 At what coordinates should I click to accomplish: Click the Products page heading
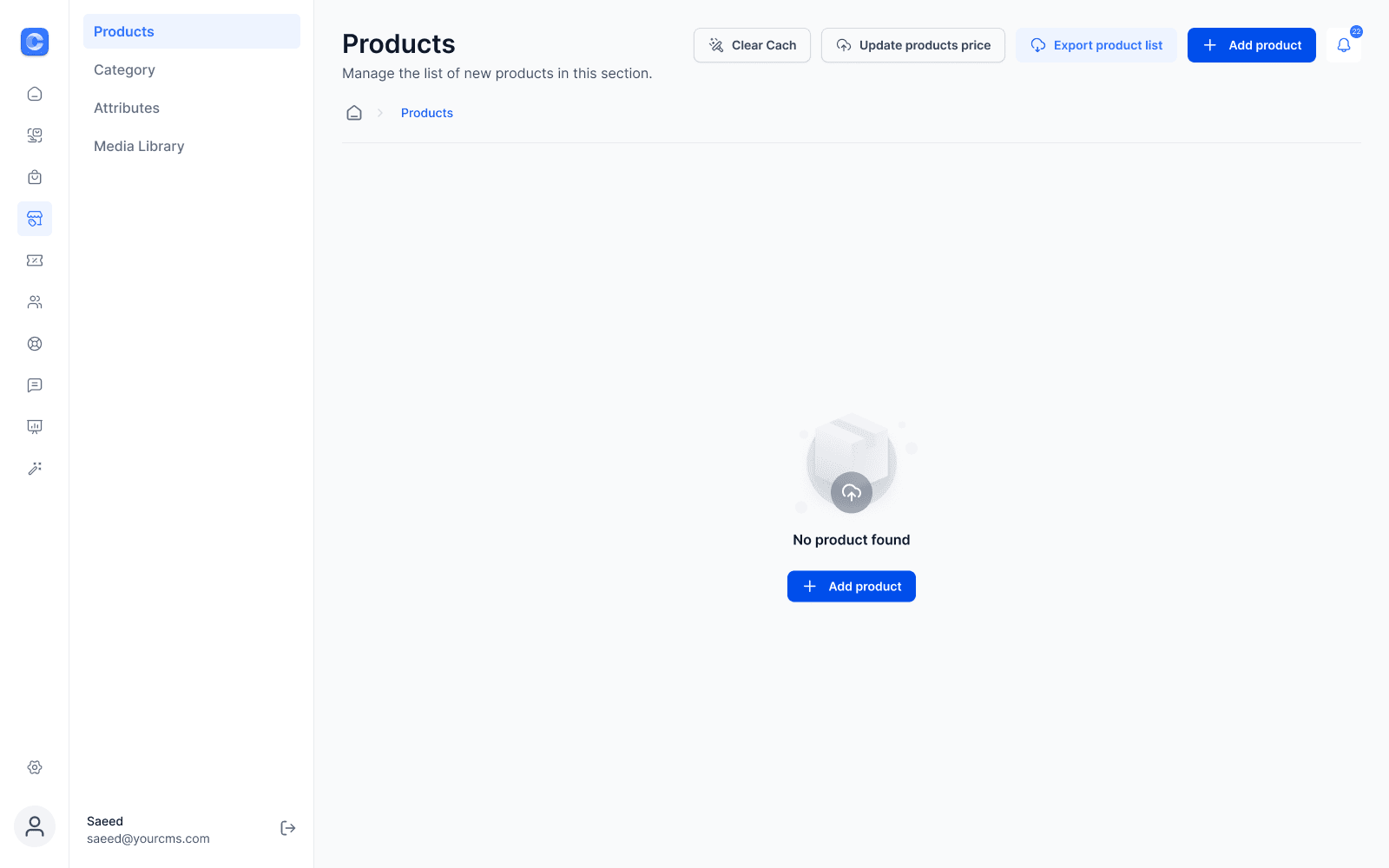coord(398,44)
